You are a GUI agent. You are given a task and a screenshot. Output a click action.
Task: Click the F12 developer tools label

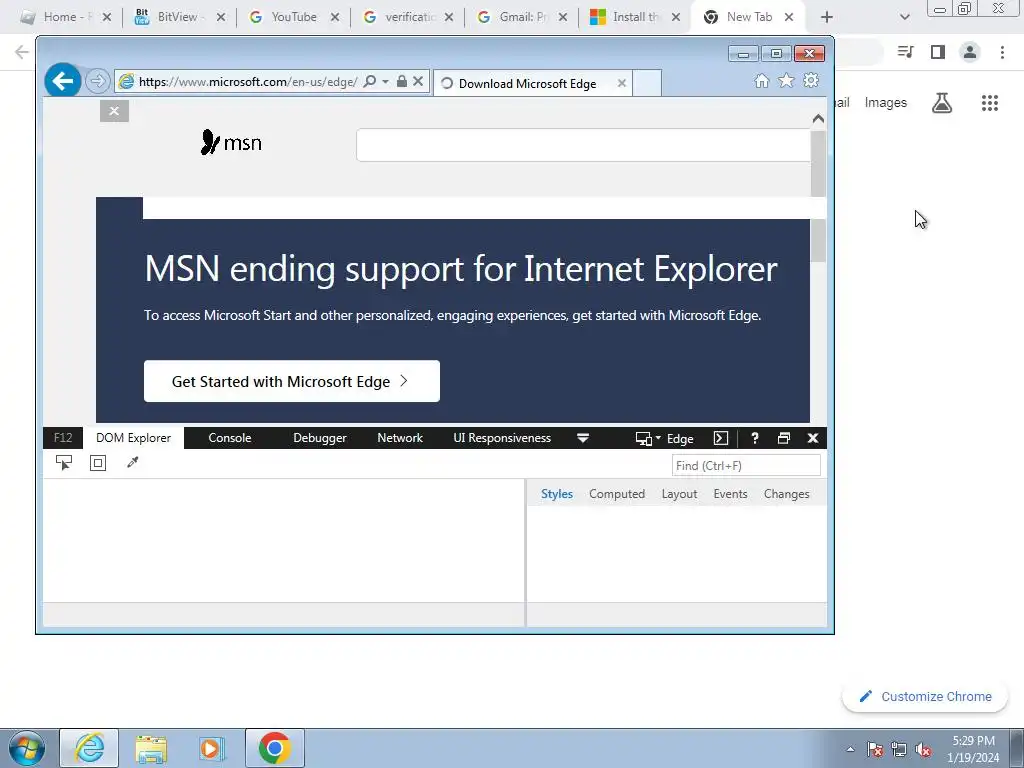coord(63,438)
